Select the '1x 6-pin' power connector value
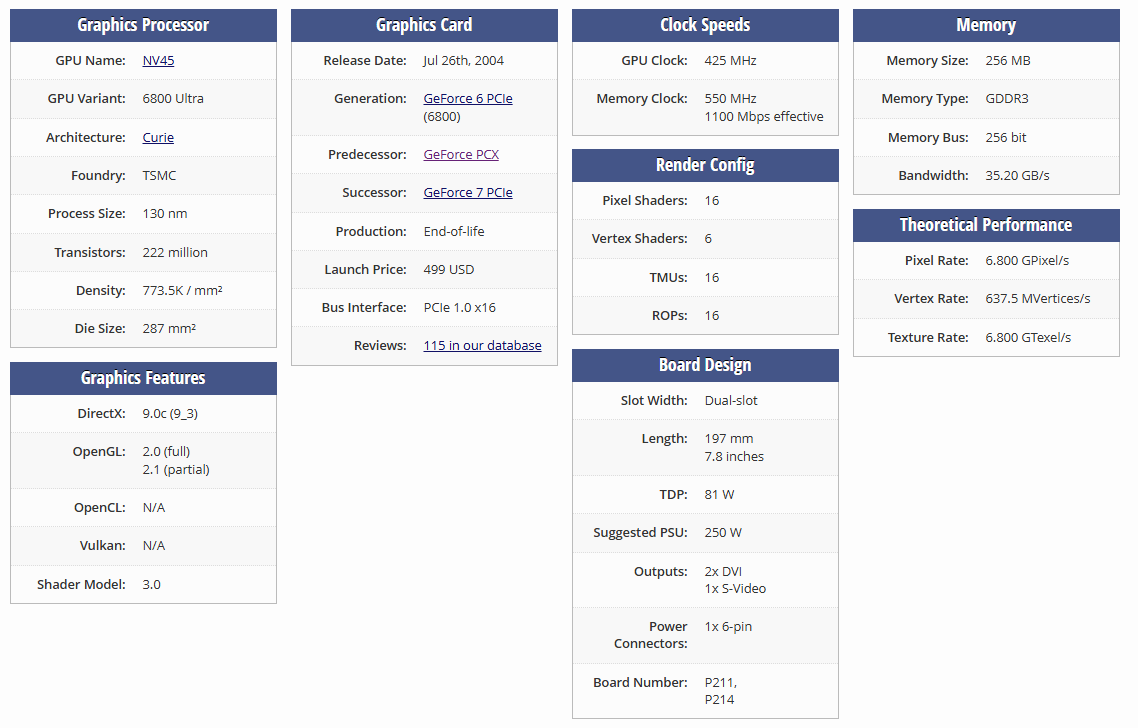1138x728 pixels. (729, 627)
